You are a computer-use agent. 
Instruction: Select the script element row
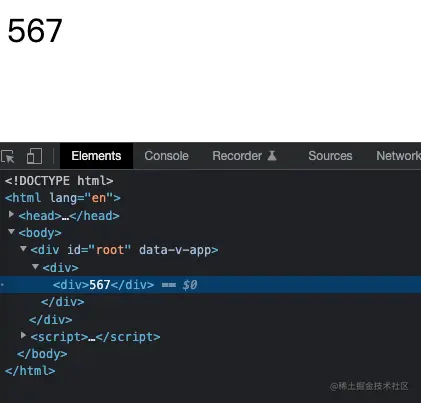point(95,337)
